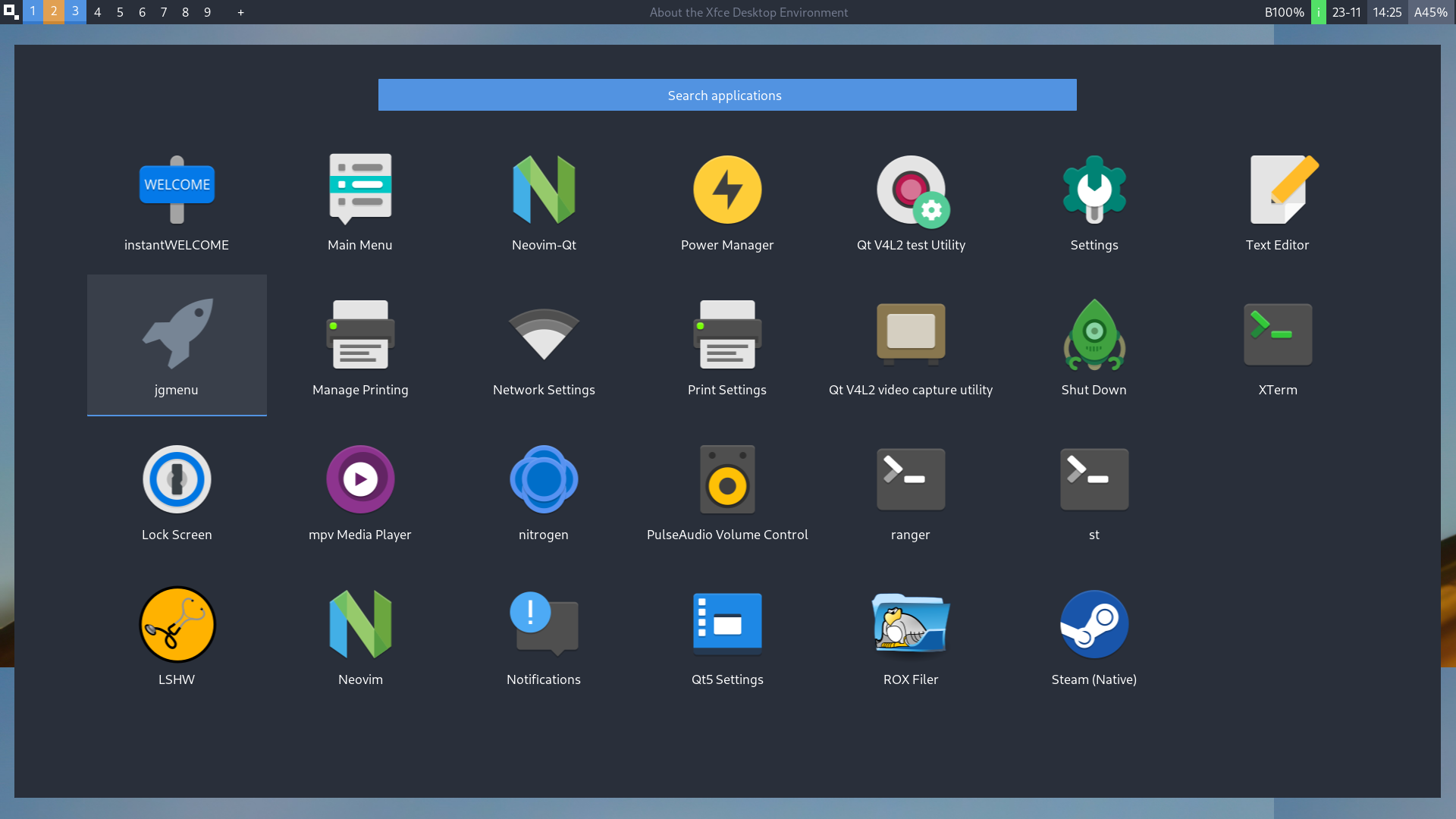
Task: Click the top-left start menu logo
Action: point(11,12)
